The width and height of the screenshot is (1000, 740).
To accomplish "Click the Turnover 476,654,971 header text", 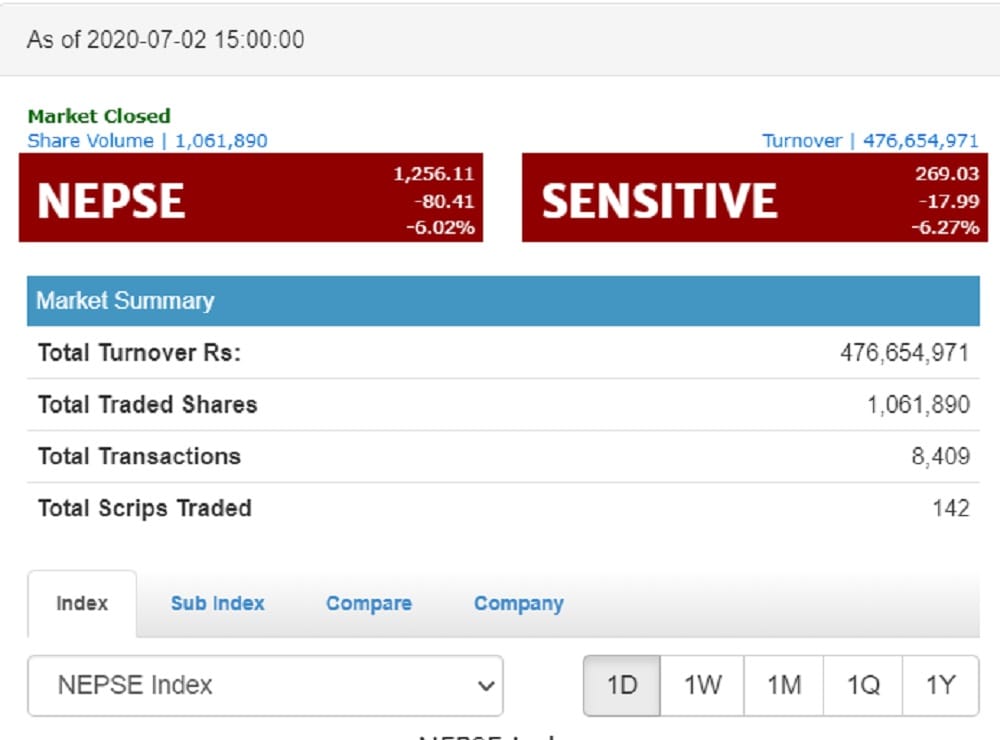I will (x=870, y=141).
